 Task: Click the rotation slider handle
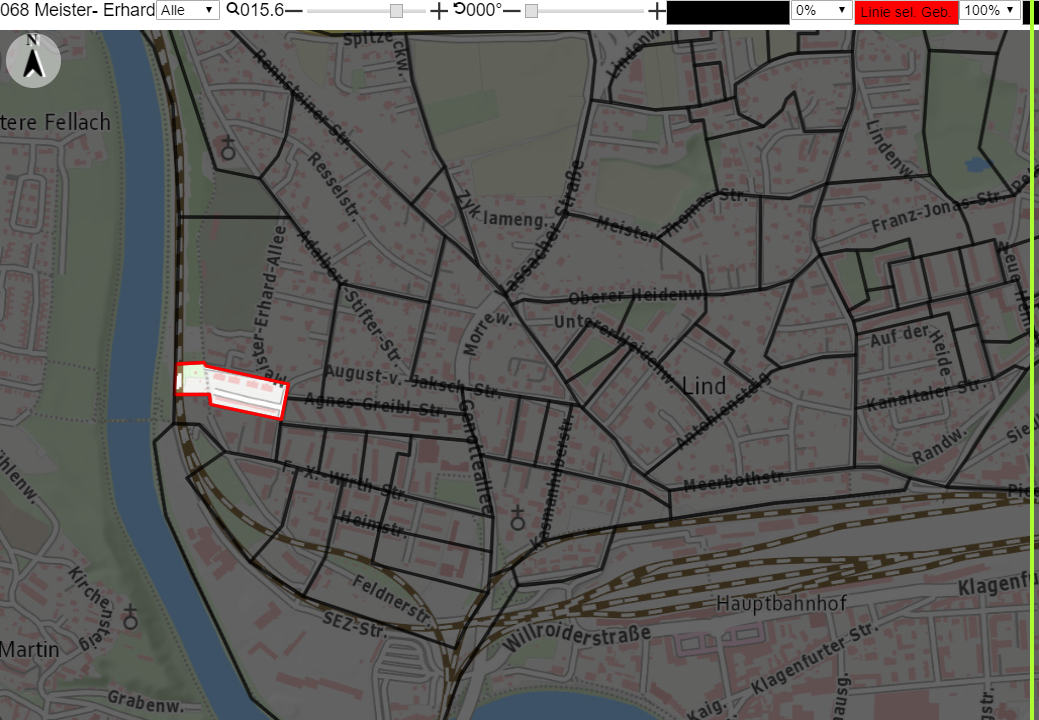click(531, 11)
